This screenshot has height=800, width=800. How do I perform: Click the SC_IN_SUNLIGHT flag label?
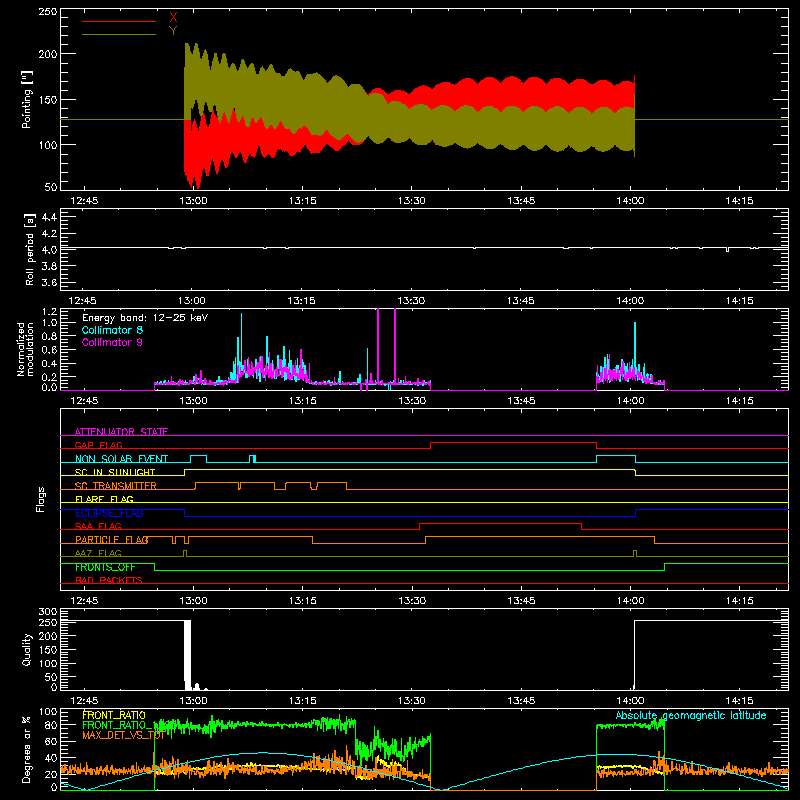pos(114,472)
